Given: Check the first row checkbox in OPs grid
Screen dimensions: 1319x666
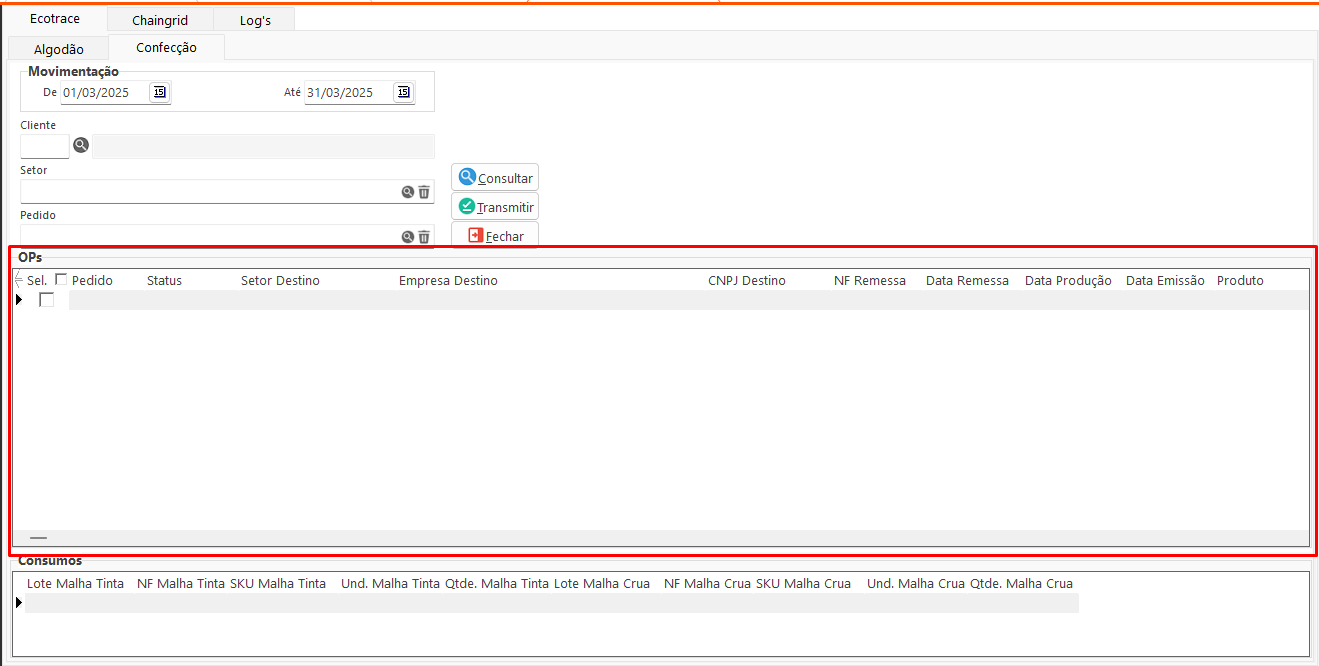Looking at the screenshot, I should [46, 300].
